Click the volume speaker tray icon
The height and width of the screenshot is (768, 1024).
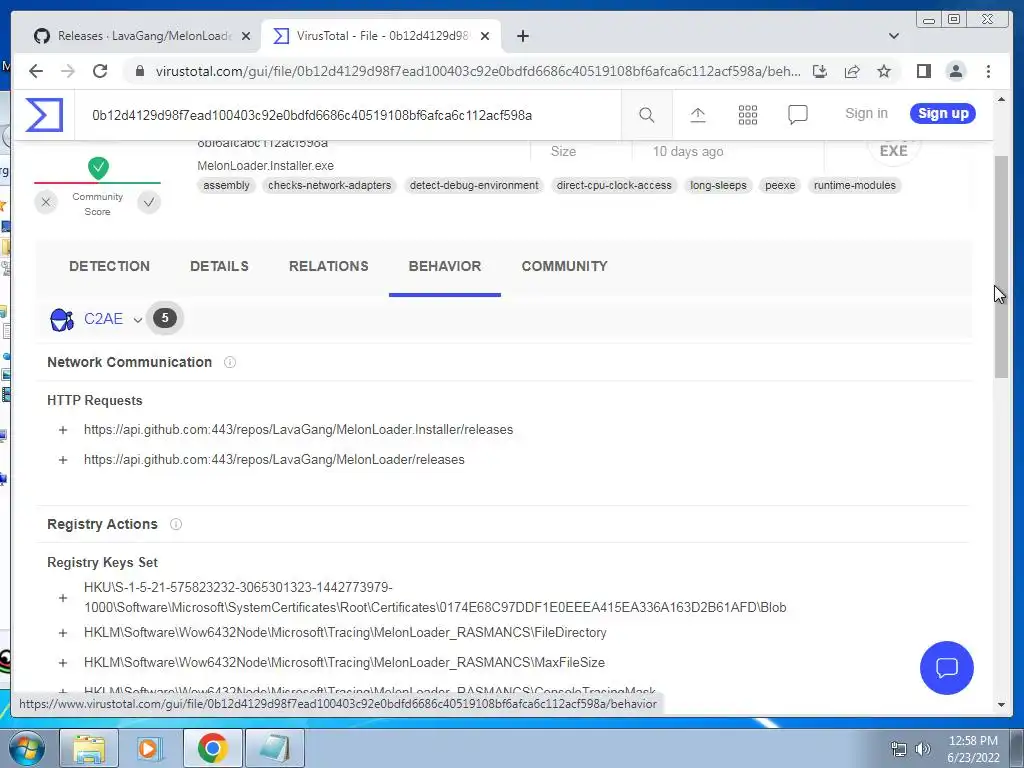click(x=923, y=749)
